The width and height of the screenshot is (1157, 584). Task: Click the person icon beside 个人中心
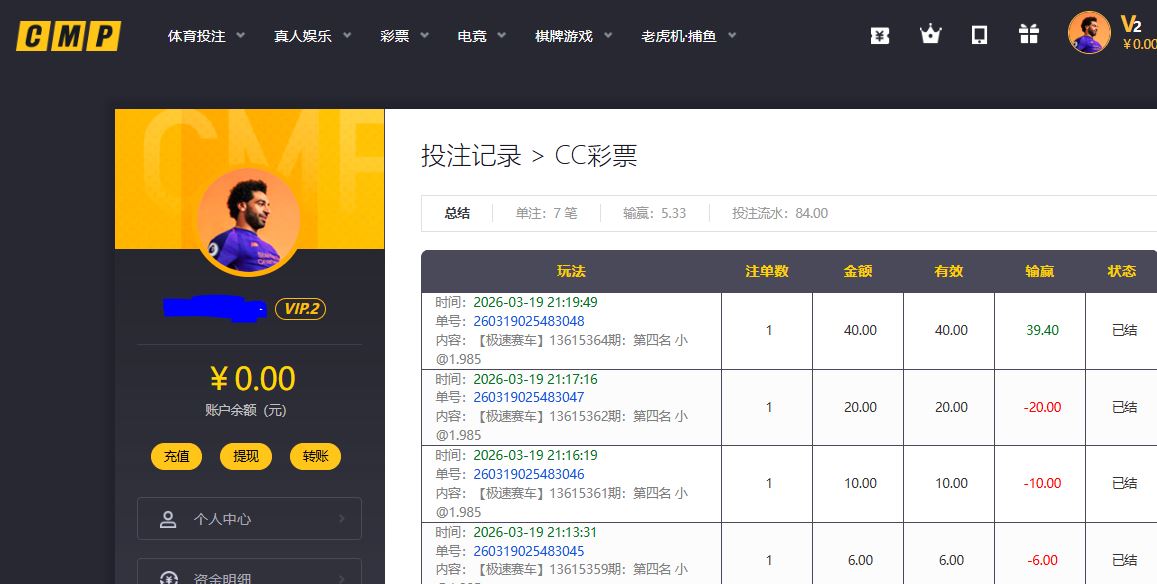click(x=168, y=519)
